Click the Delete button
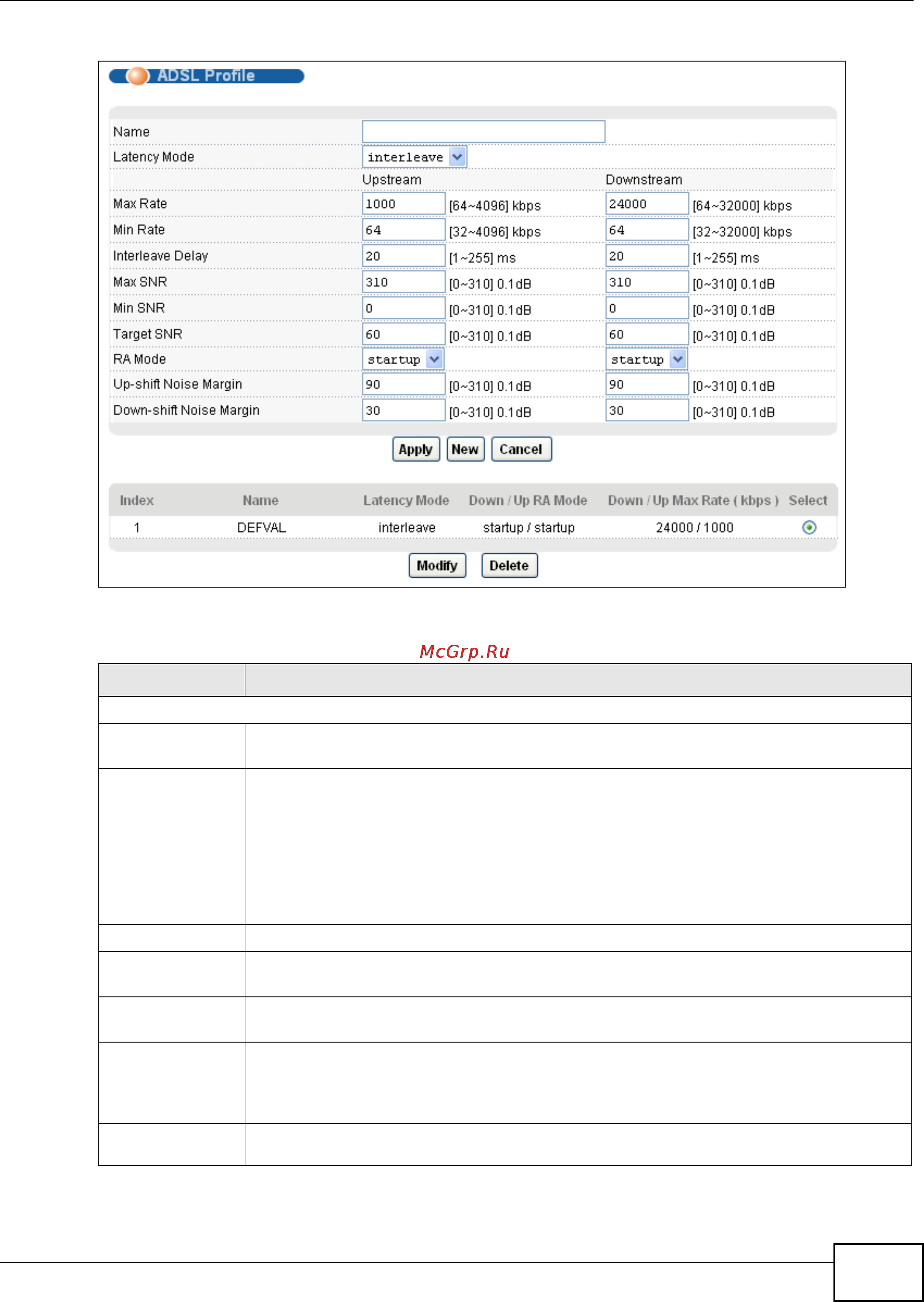Image resolution: width=924 pixels, height=1302 pixels. tap(509, 565)
